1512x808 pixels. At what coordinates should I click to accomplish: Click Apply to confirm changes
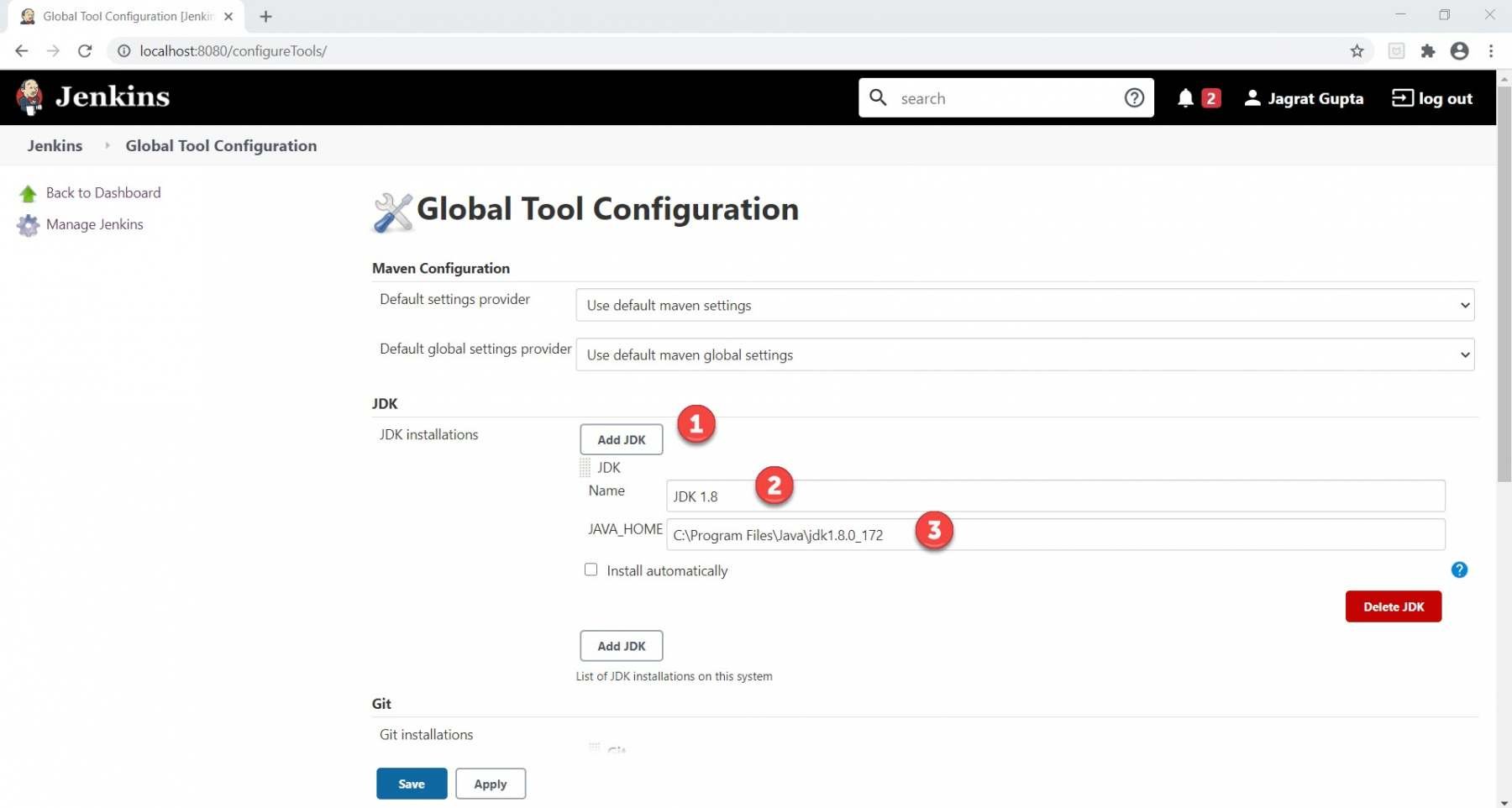pyautogui.click(x=491, y=783)
